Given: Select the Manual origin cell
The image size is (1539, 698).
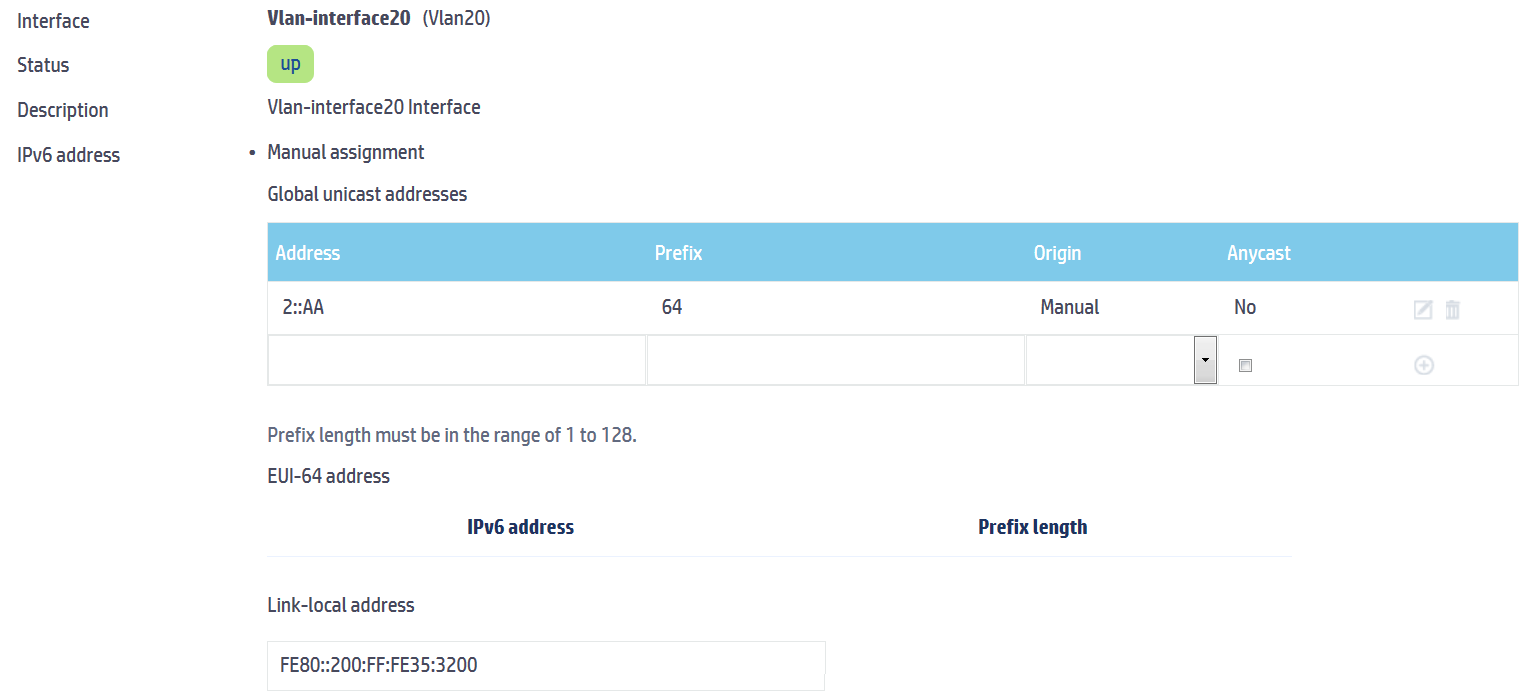Looking at the screenshot, I should 1069,307.
